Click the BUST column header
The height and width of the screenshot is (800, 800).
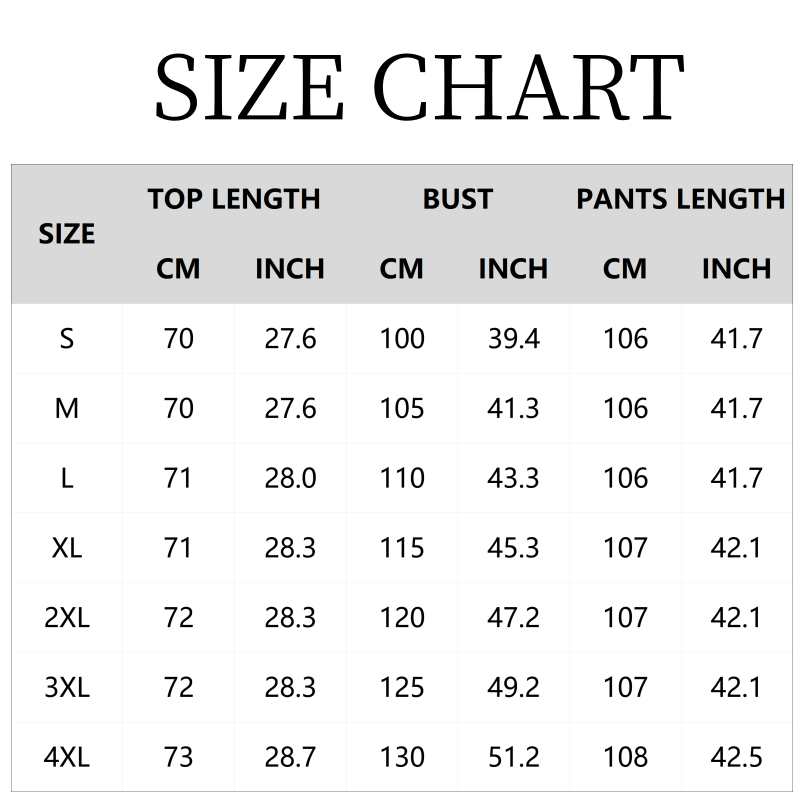coord(458,199)
